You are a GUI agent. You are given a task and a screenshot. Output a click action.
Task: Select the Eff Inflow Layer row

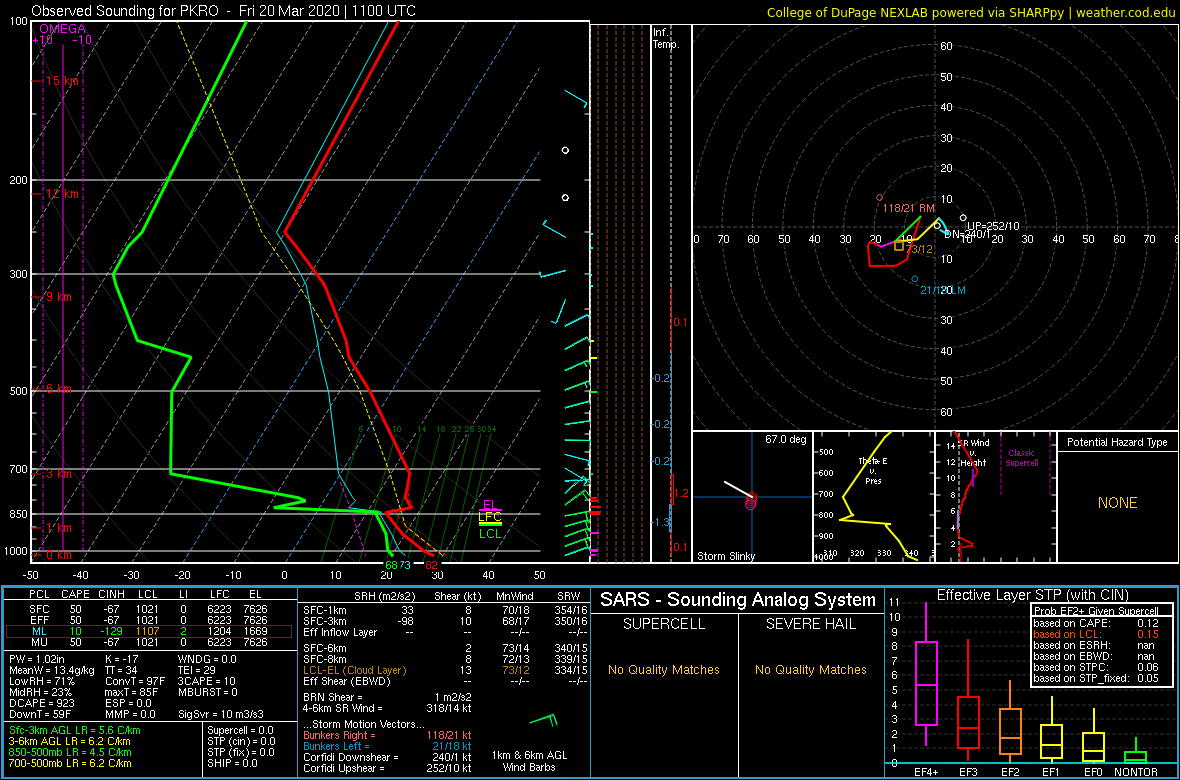[446, 632]
